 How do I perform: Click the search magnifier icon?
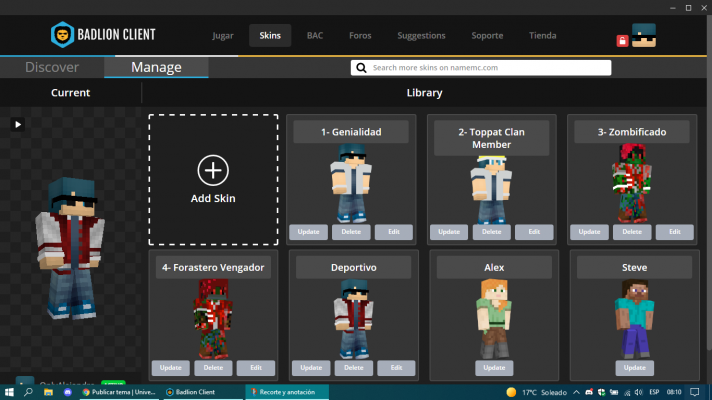pos(361,68)
